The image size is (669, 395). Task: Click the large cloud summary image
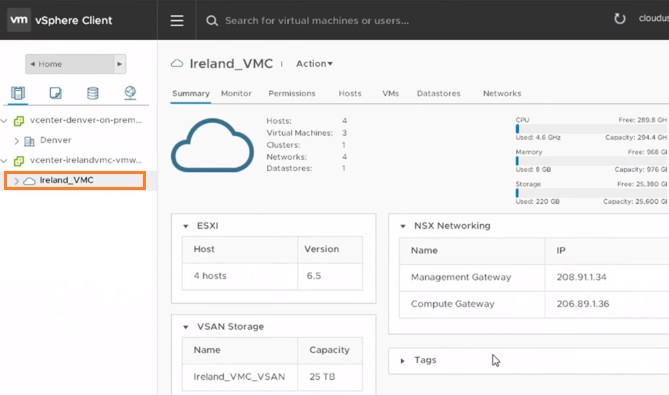click(212, 145)
